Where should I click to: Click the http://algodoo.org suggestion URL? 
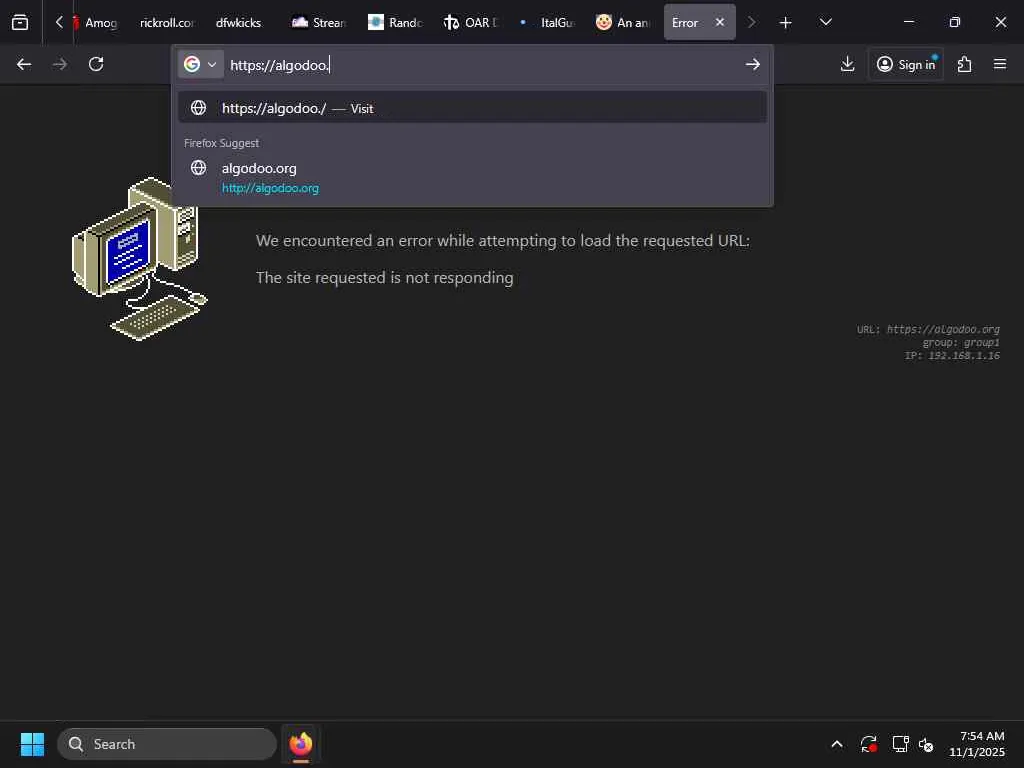270,188
